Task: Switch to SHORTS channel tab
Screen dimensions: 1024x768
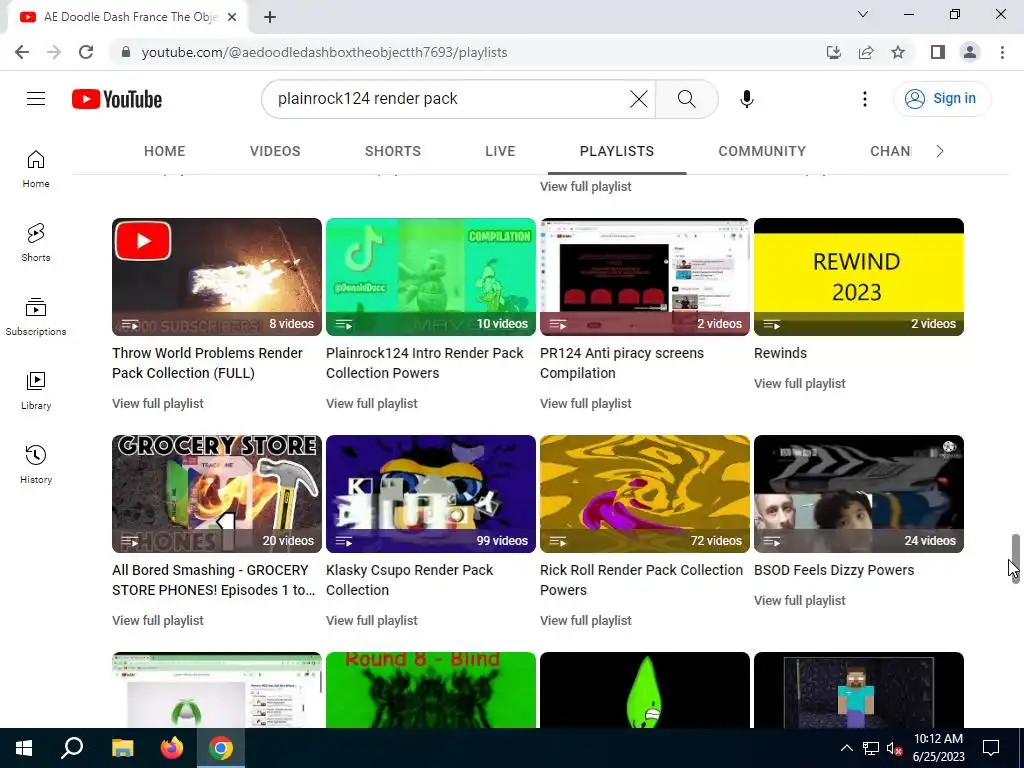Action: tap(392, 152)
